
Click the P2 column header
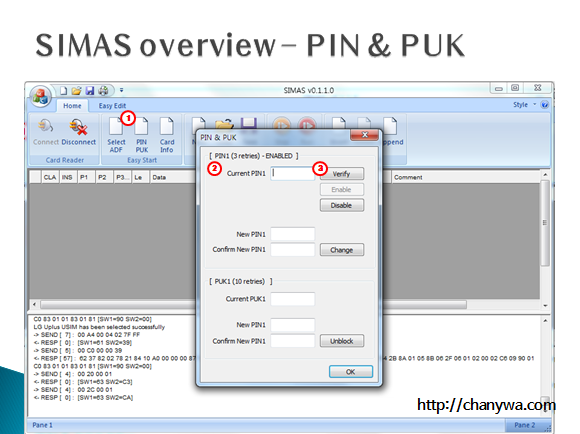(x=104, y=177)
